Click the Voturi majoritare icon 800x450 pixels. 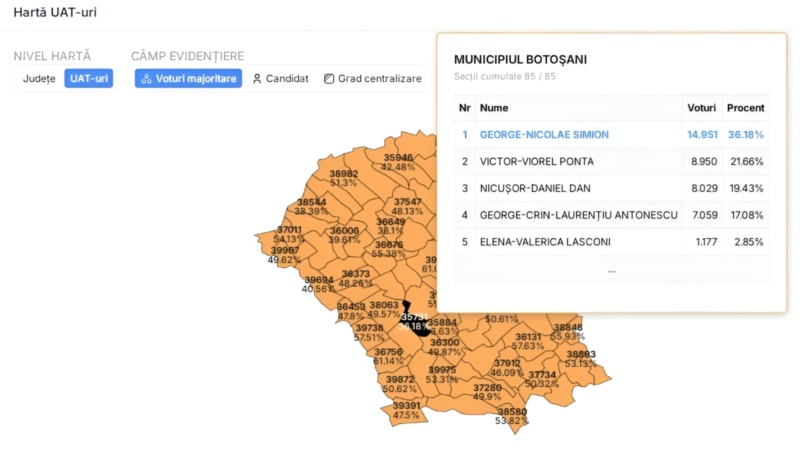pos(146,79)
